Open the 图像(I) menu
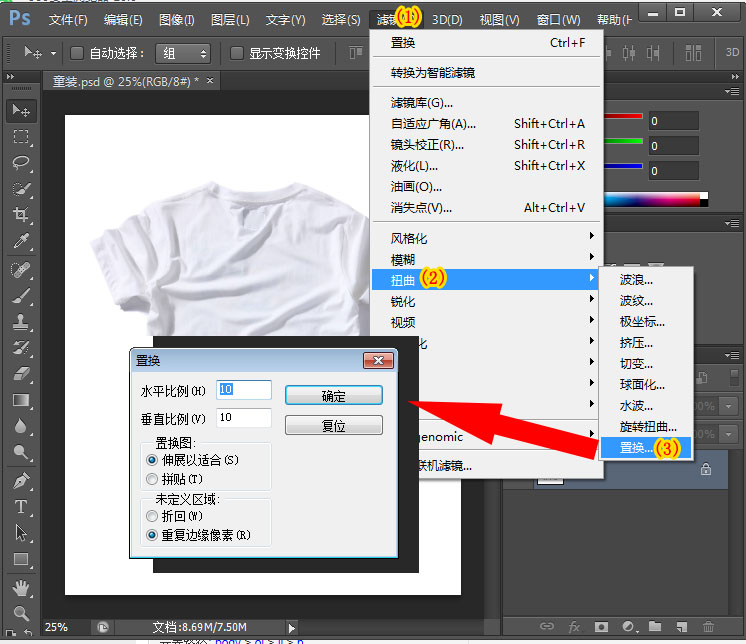Image resolution: width=746 pixels, height=644 pixels. click(x=177, y=20)
